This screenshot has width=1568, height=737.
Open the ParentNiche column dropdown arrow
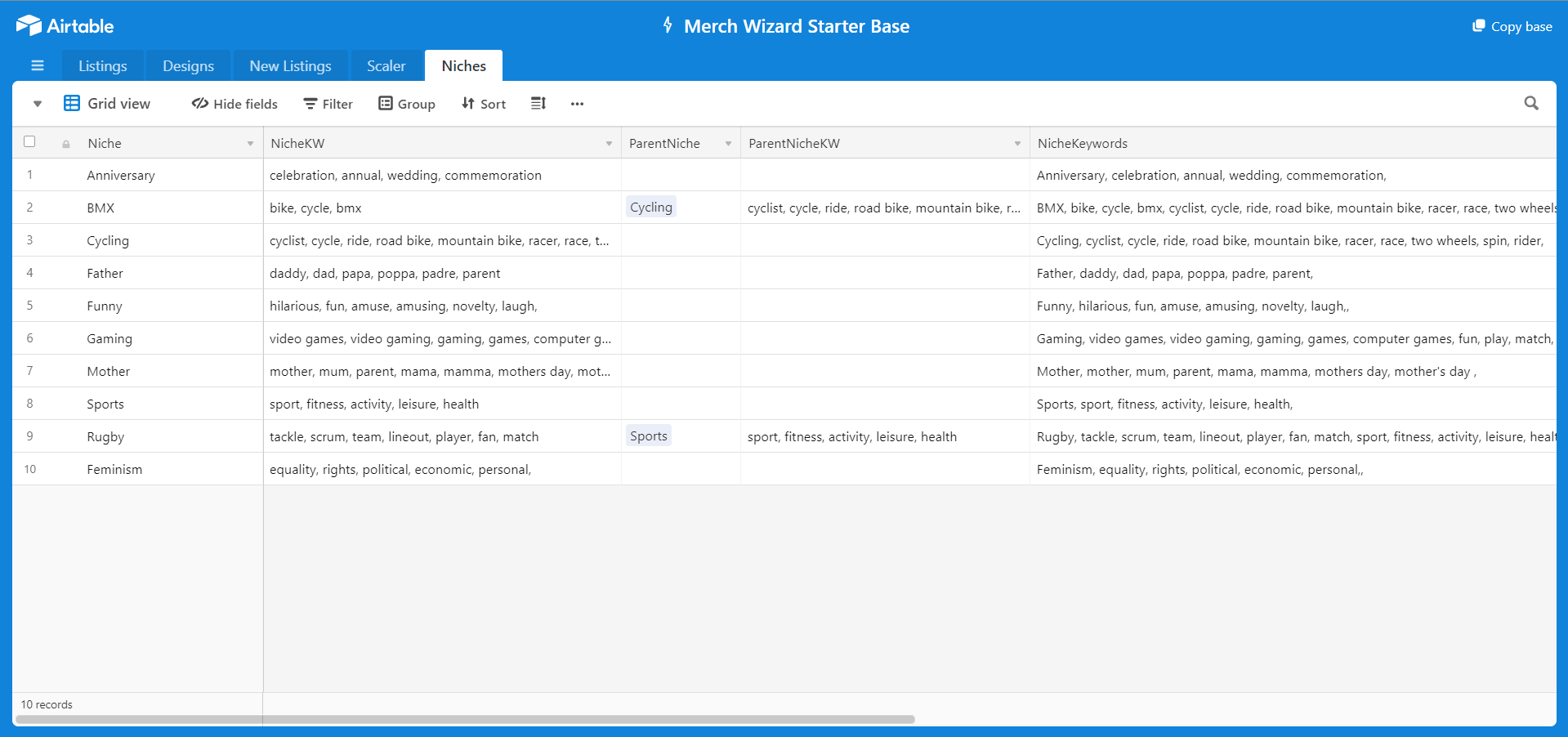pos(728,144)
